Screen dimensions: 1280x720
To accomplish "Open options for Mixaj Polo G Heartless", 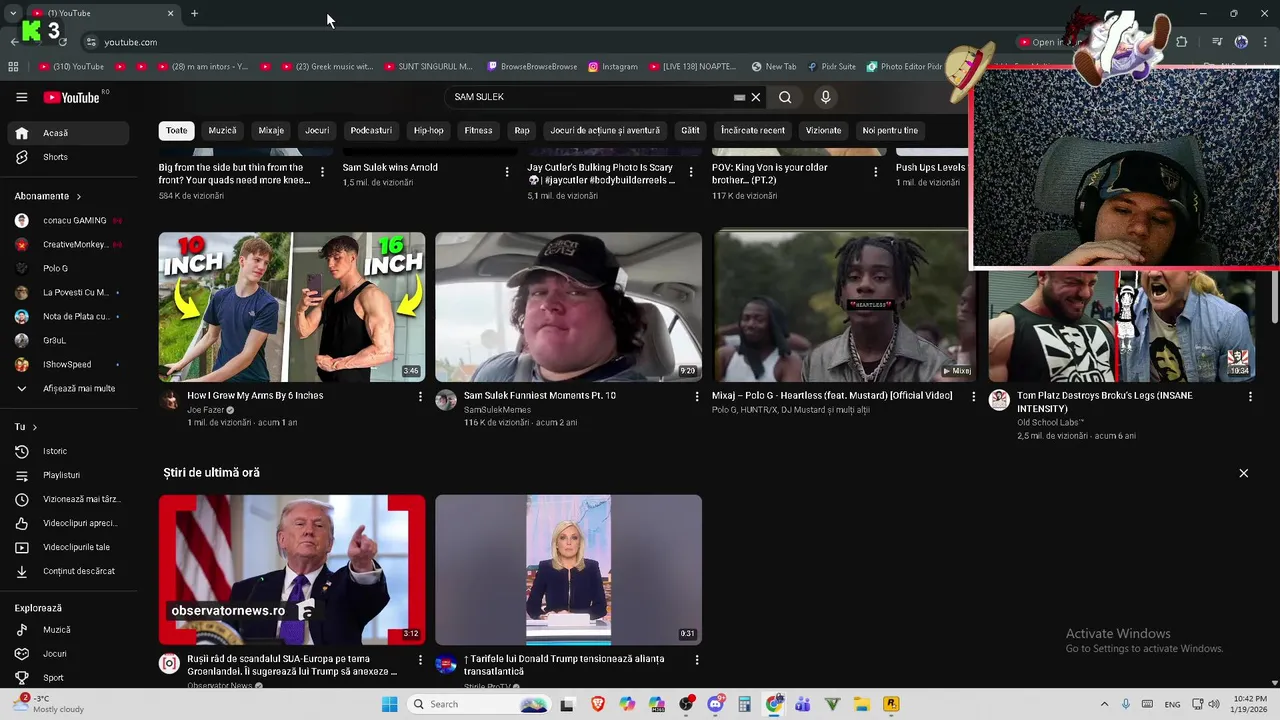I will pyautogui.click(x=974, y=397).
